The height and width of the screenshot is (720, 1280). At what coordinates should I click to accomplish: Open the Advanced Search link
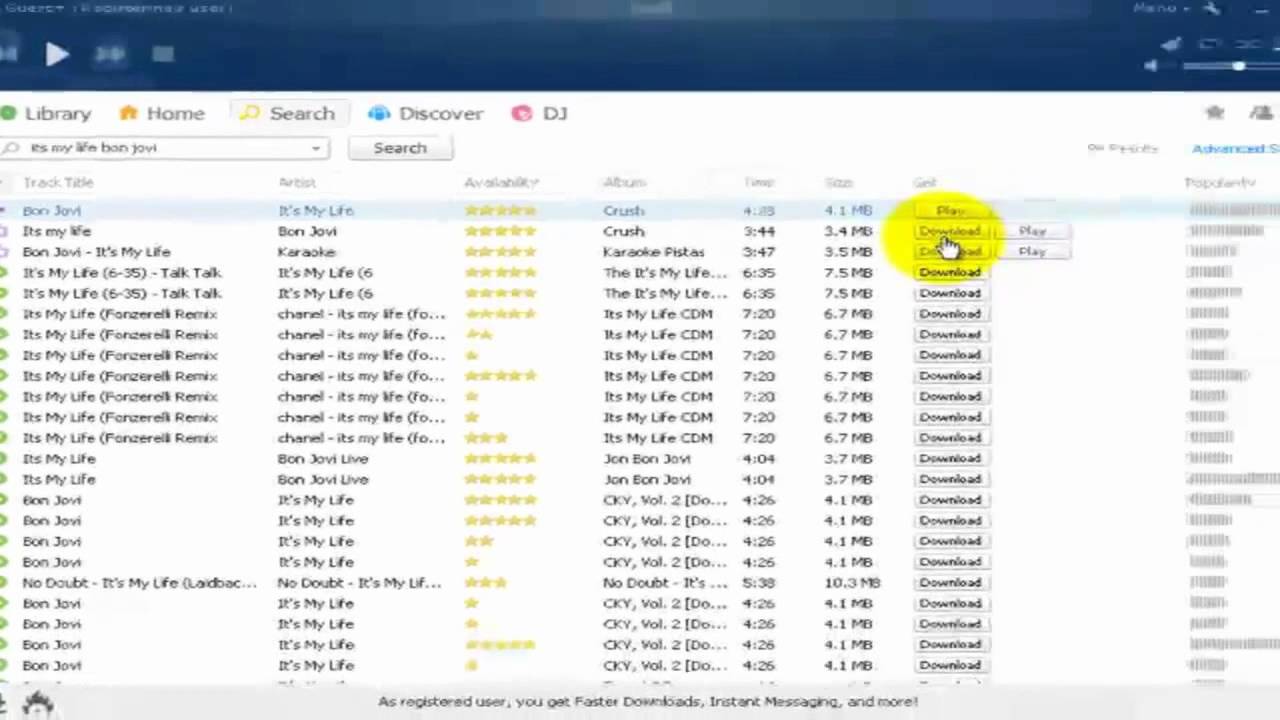pyautogui.click(x=1236, y=148)
